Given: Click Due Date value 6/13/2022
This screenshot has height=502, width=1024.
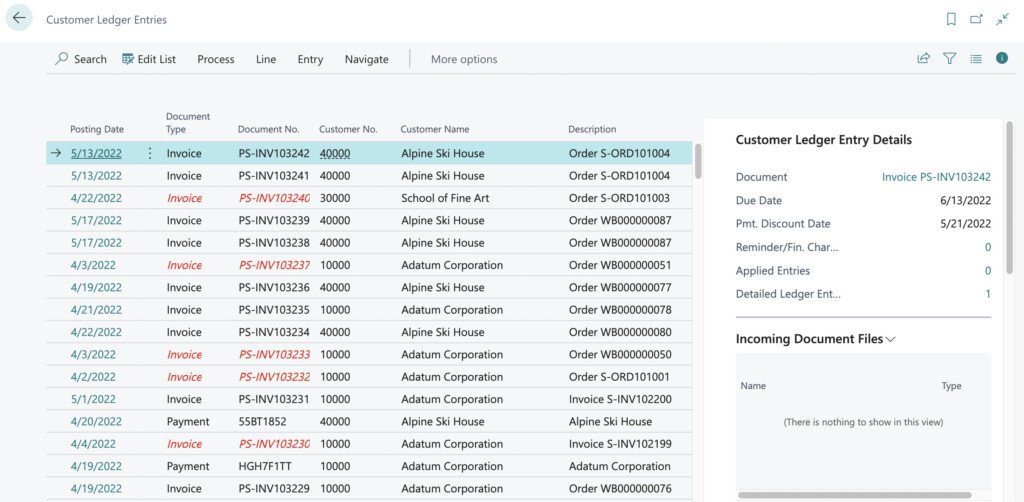Looking at the screenshot, I should [967, 200].
